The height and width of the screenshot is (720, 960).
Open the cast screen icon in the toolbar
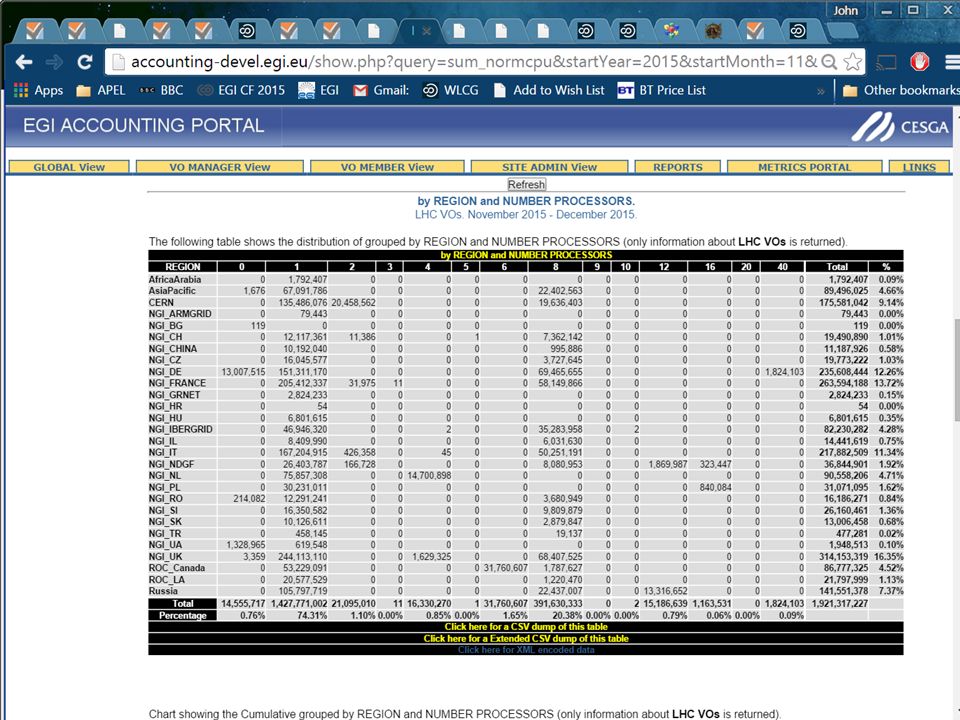[886, 62]
